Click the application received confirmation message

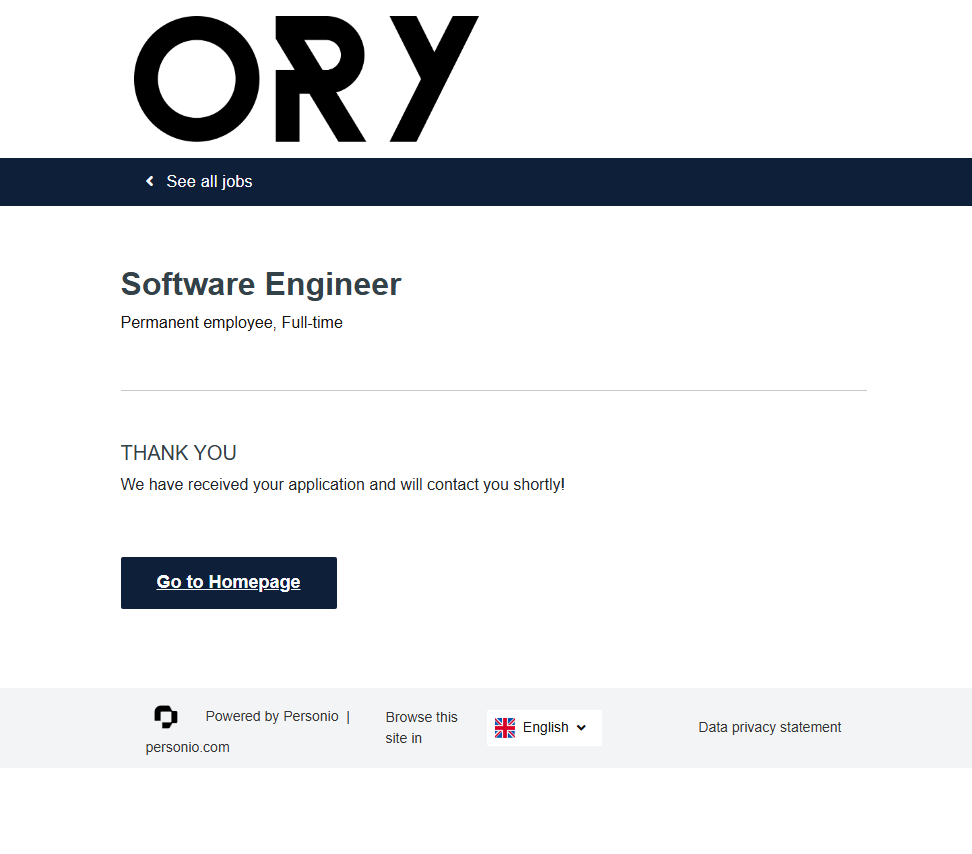click(343, 484)
